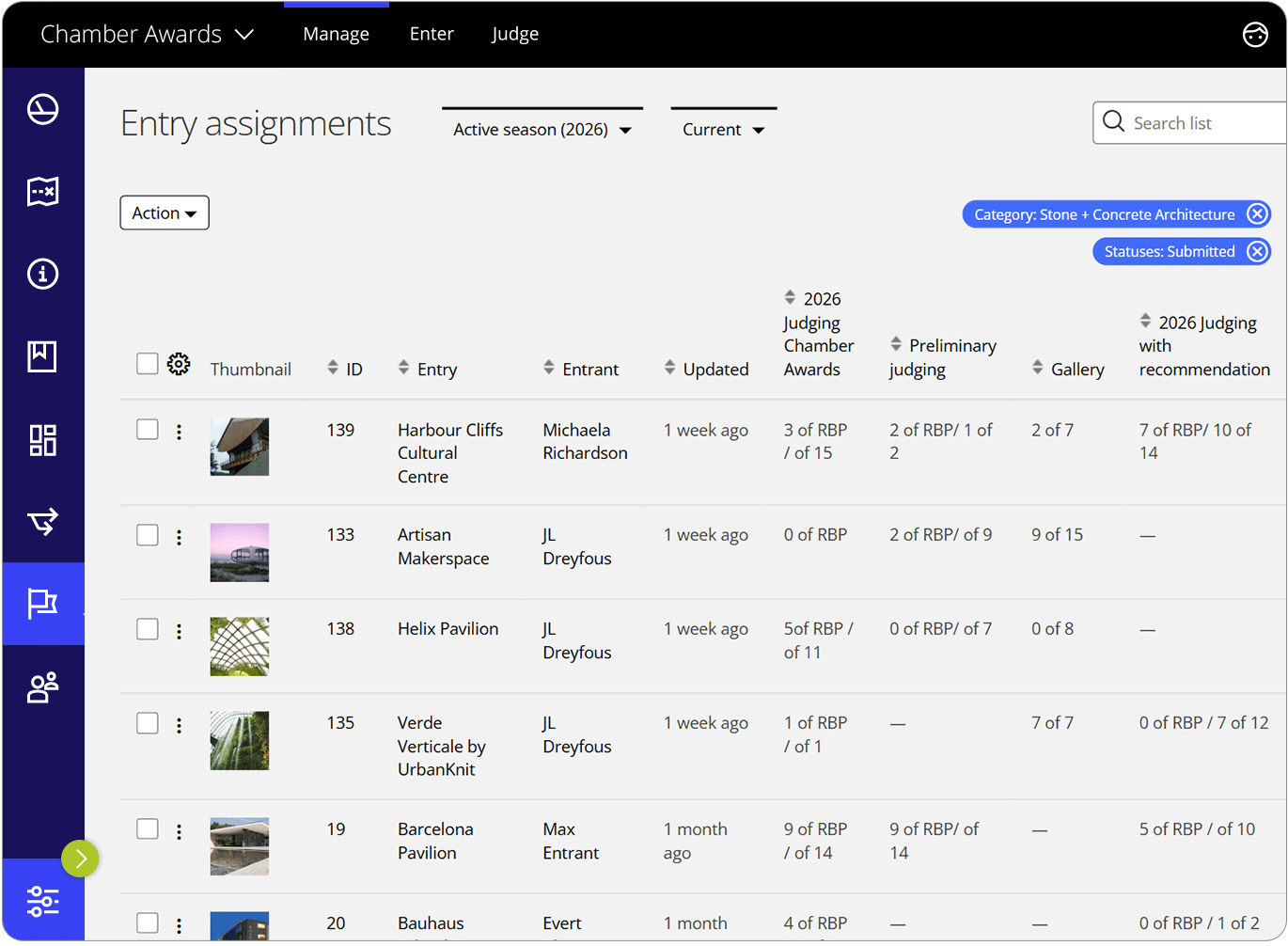1288x946 pixels.
Task: Sort by the Gallery column header
Action: pos(1068,369)
